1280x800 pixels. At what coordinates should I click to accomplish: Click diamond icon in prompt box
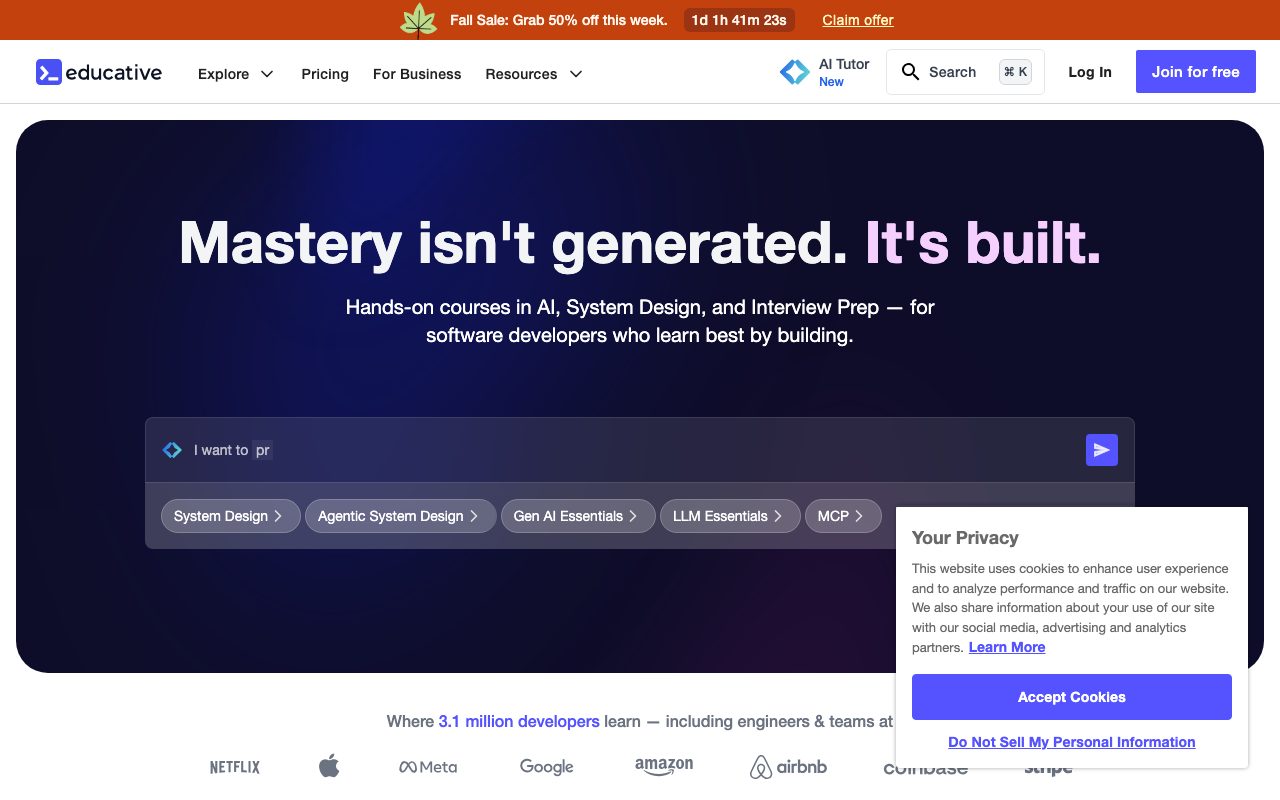click(x=172, y=450)
